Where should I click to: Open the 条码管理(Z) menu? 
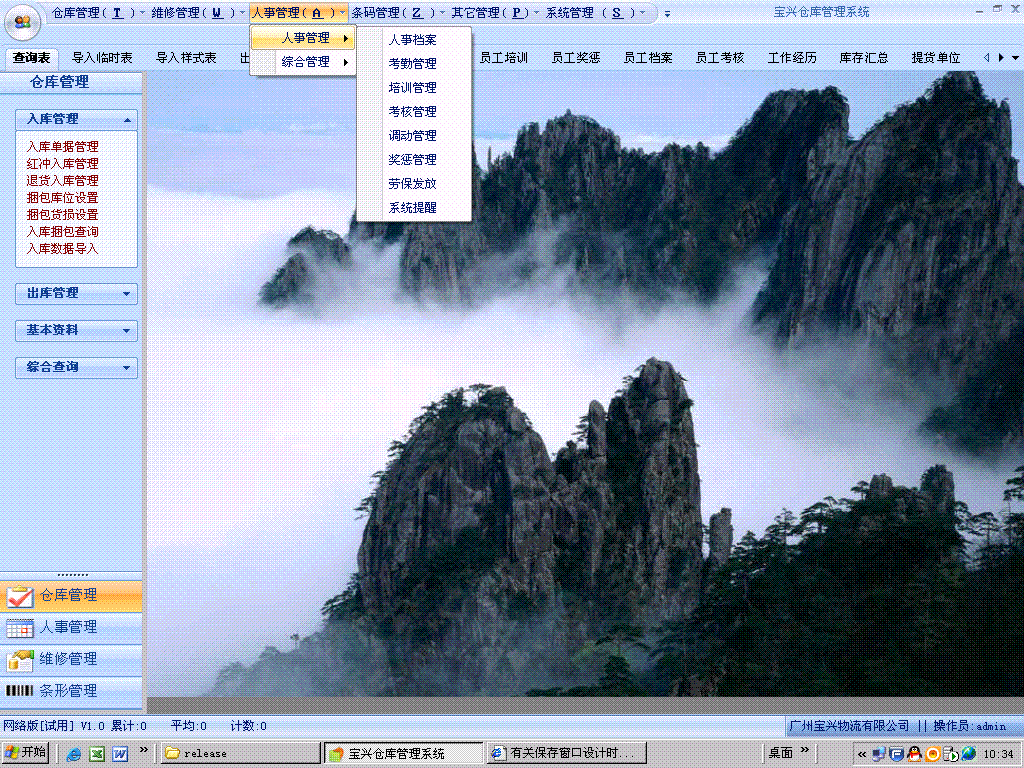pyautogui.click(x=397, y=13)
